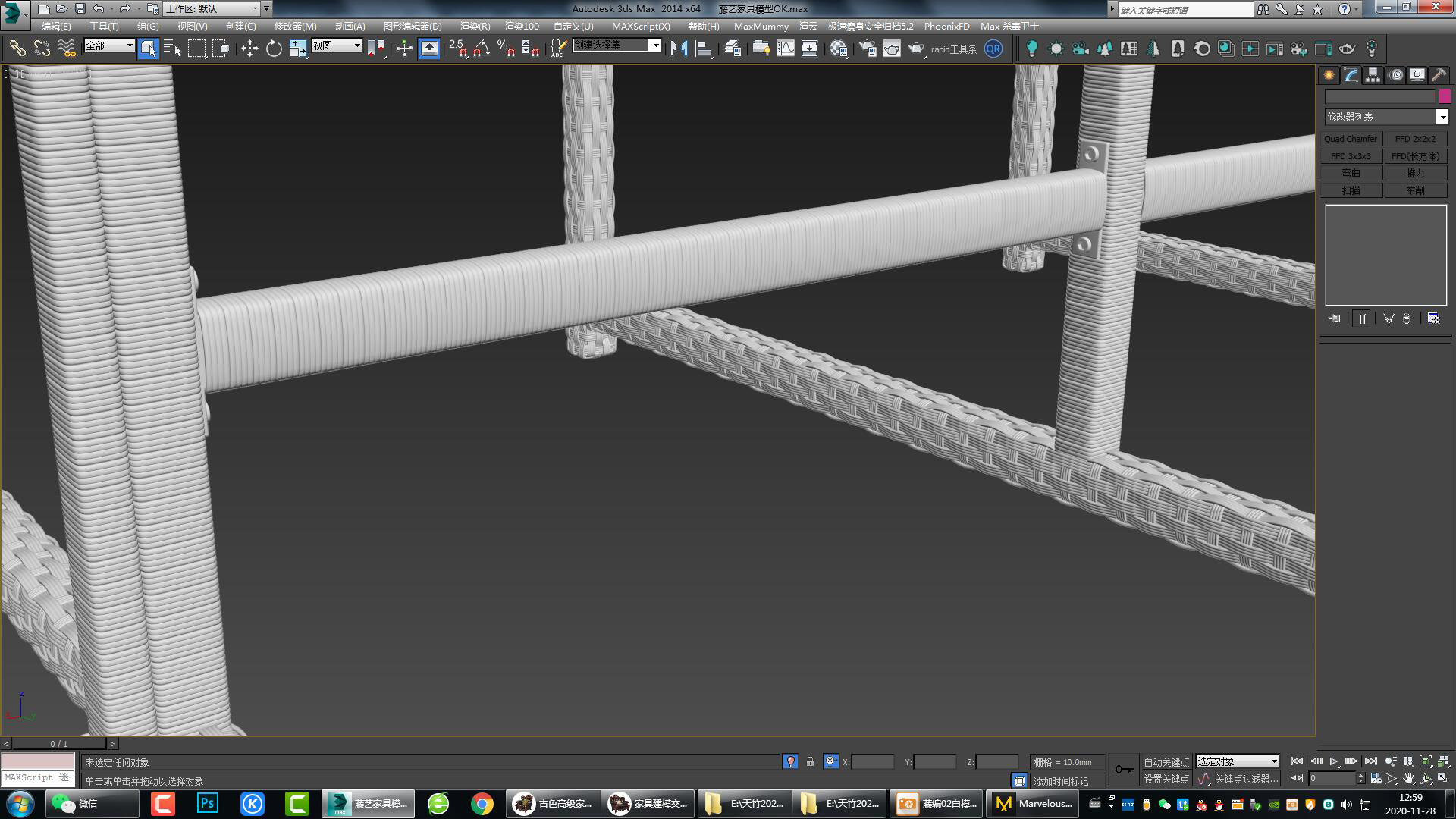The height and width of the screenshot is (819, 1456).
Task: Open the Modify panel tab
Action: coord(1351,75)
